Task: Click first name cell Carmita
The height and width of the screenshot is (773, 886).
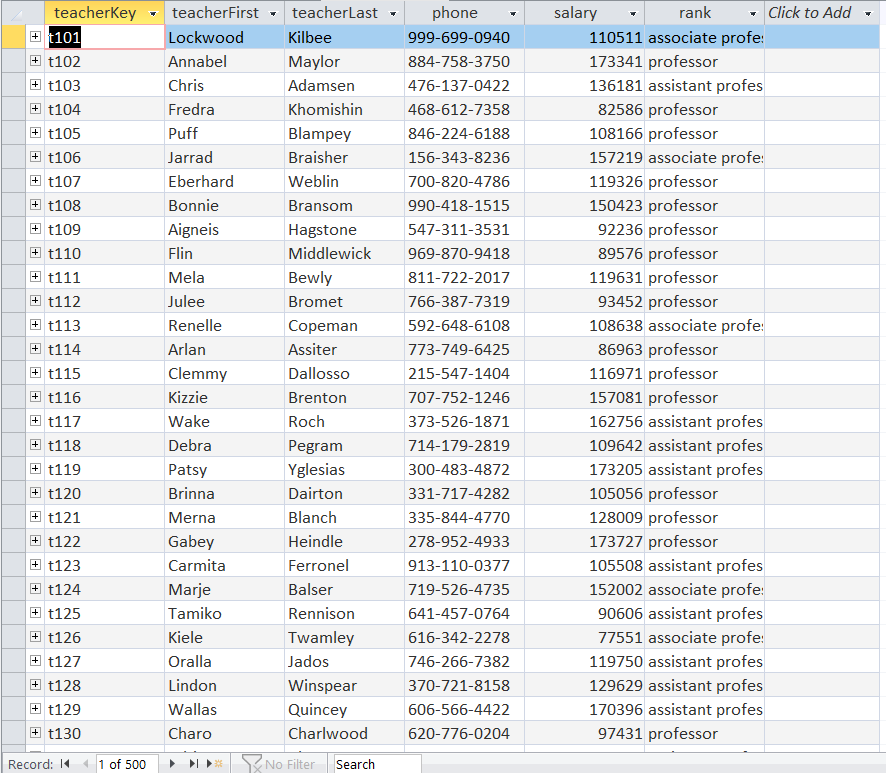Action: coord(224,566)
